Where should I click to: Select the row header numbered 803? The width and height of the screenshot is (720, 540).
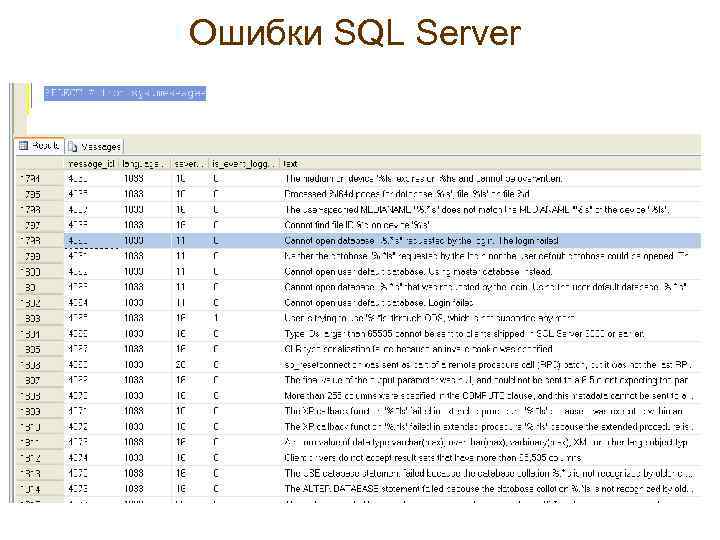click(39, 318)
